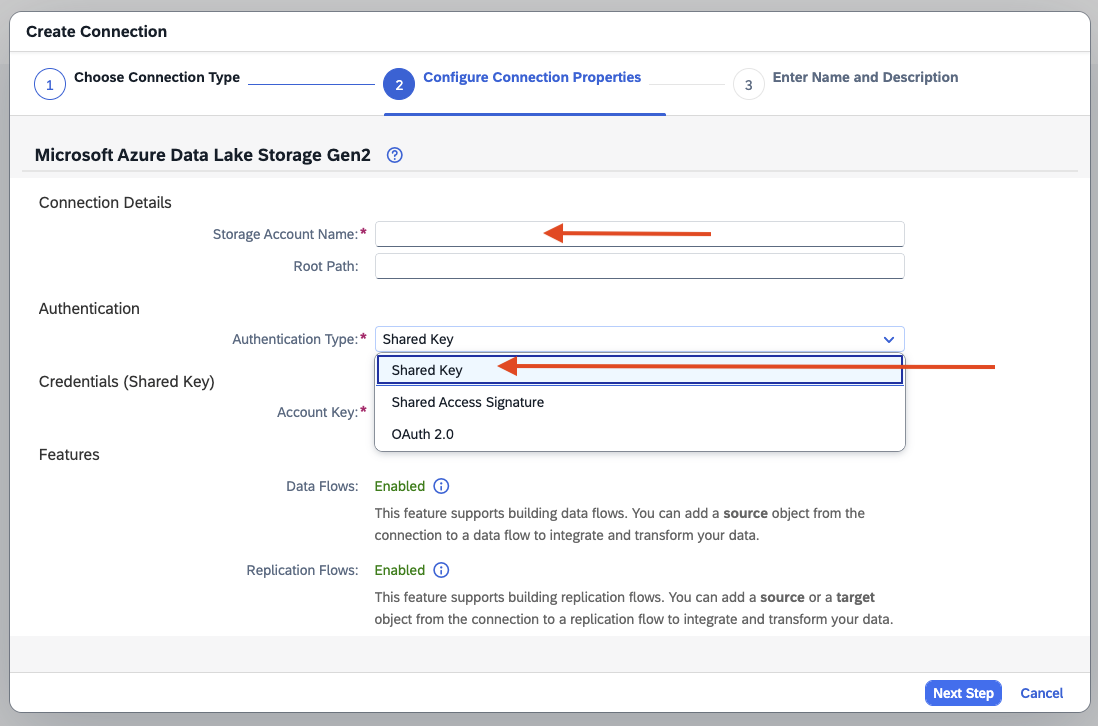
Task: Jump to Enter Name and Description step
Action: point(865,77)
